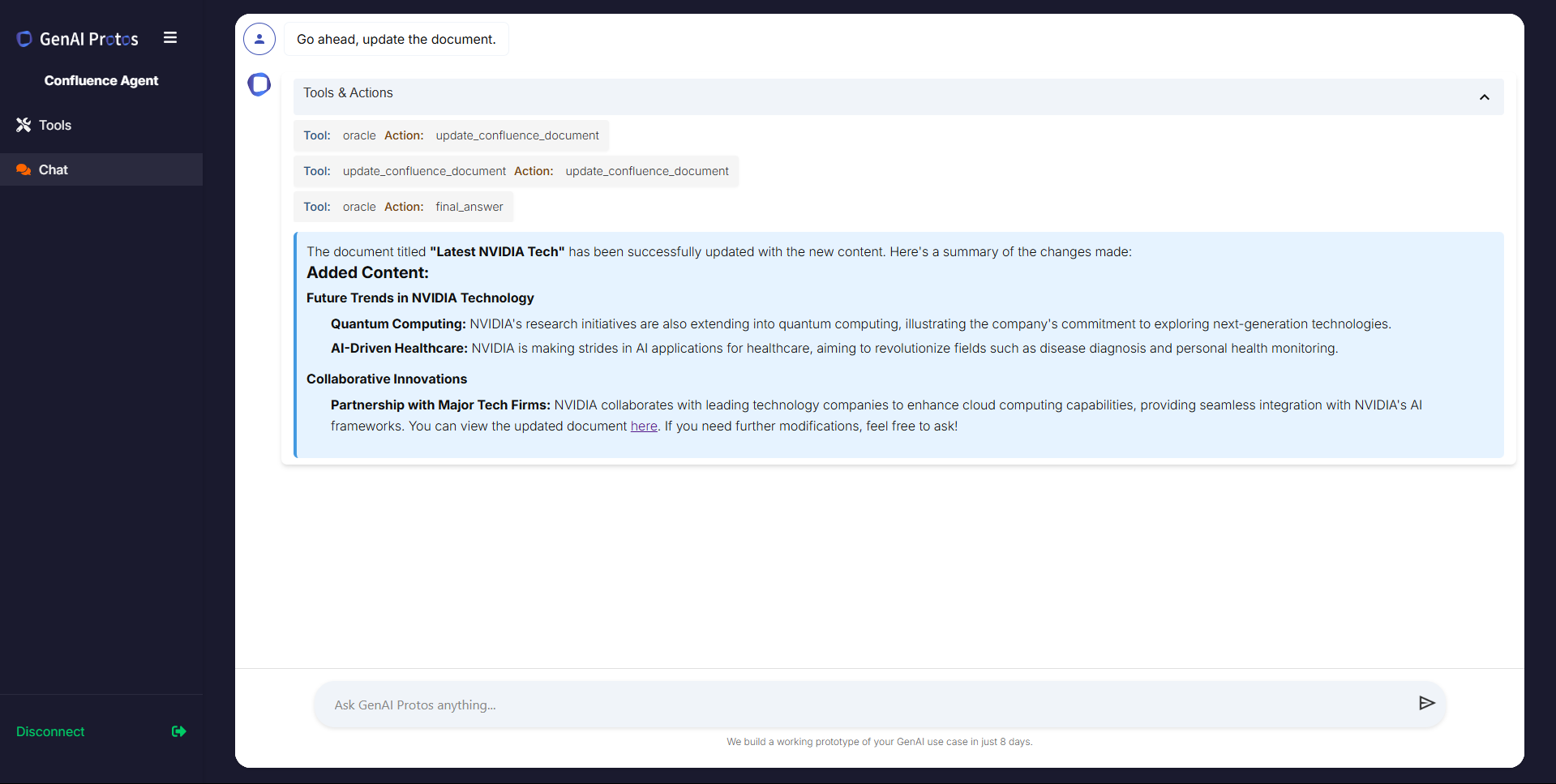Click the user avatar icon
The height and width of the screenshot is (784, 1556).
click(259, 39)
